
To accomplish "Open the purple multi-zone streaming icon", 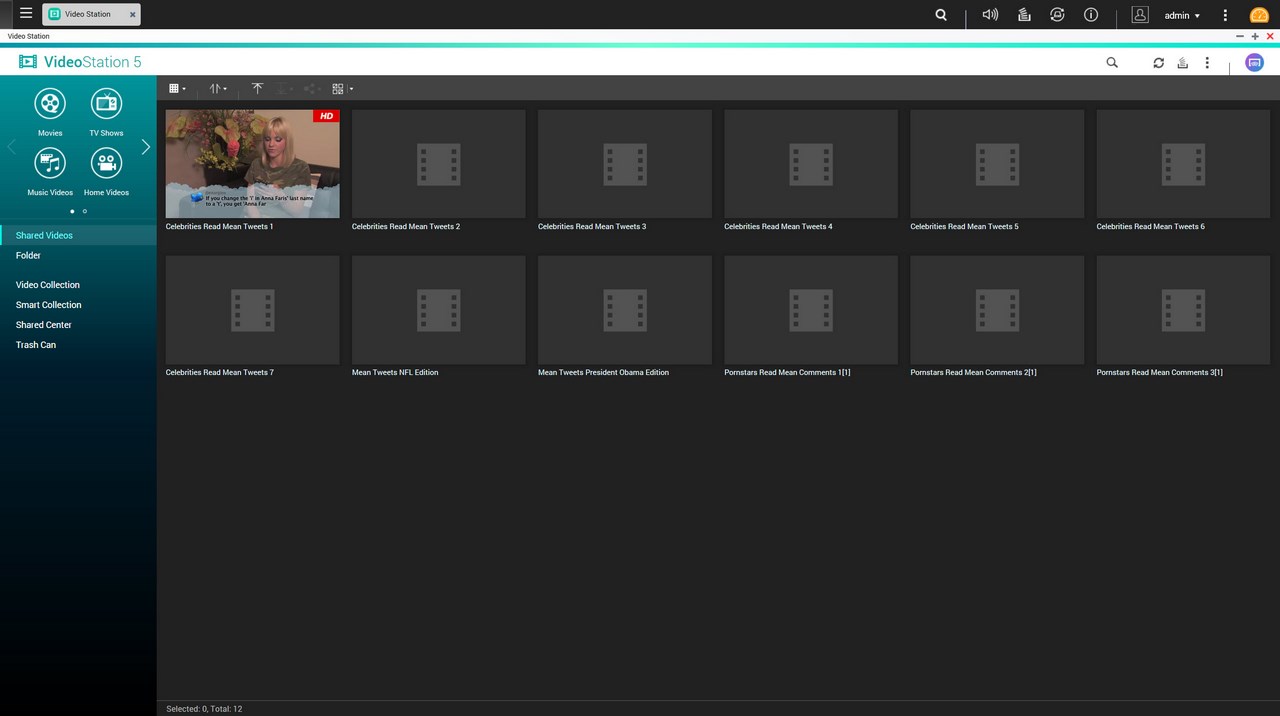I will 1254,62.
